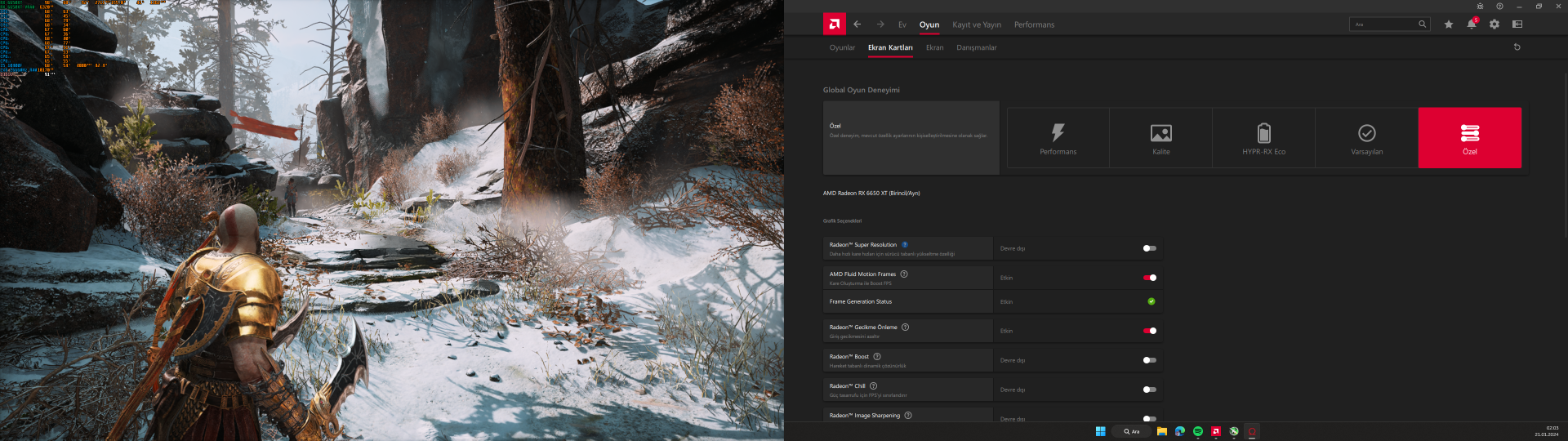Click the reset circular arrow icon
The height and width of the screenshot is (441, 1568).
(x=1517, y=47)
